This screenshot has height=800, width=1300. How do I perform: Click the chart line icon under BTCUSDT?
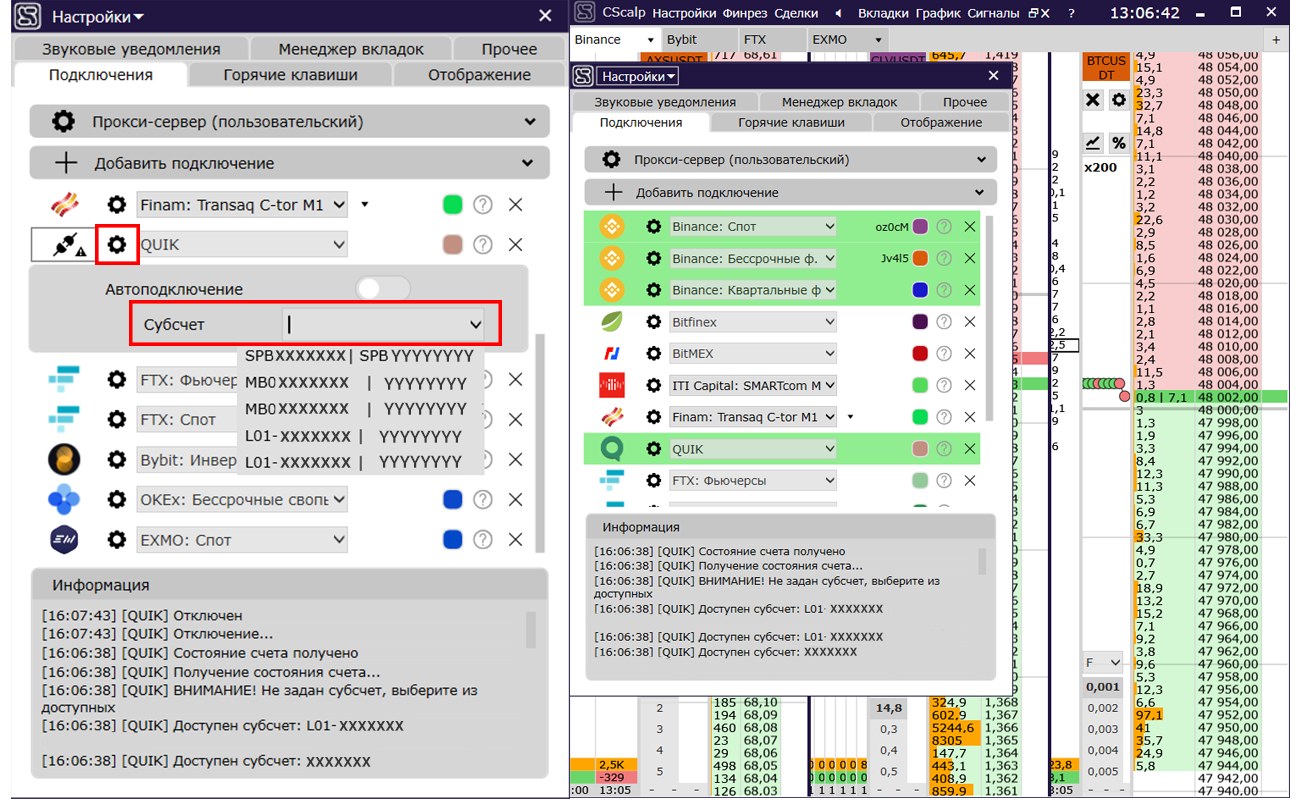click(x=1093, y=143)
